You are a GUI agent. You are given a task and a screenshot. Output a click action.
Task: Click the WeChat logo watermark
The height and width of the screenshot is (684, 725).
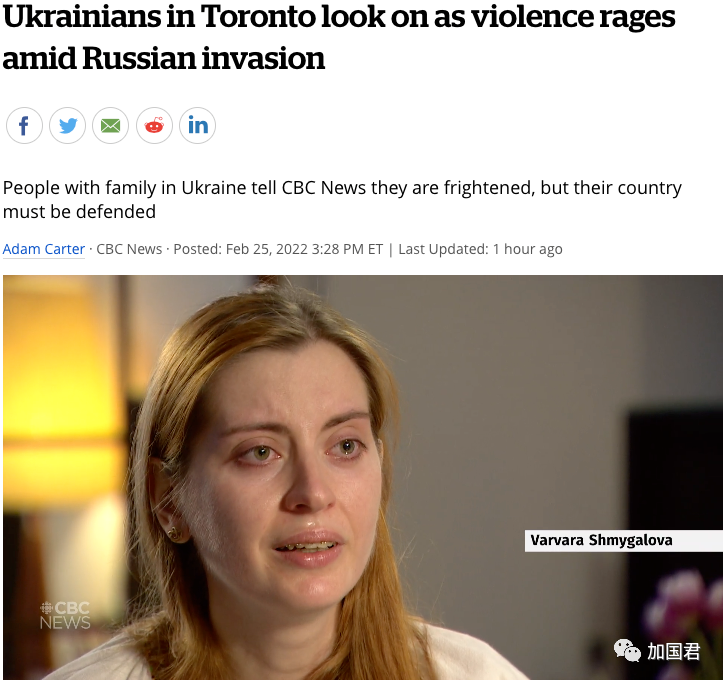[x=627, y=651]
